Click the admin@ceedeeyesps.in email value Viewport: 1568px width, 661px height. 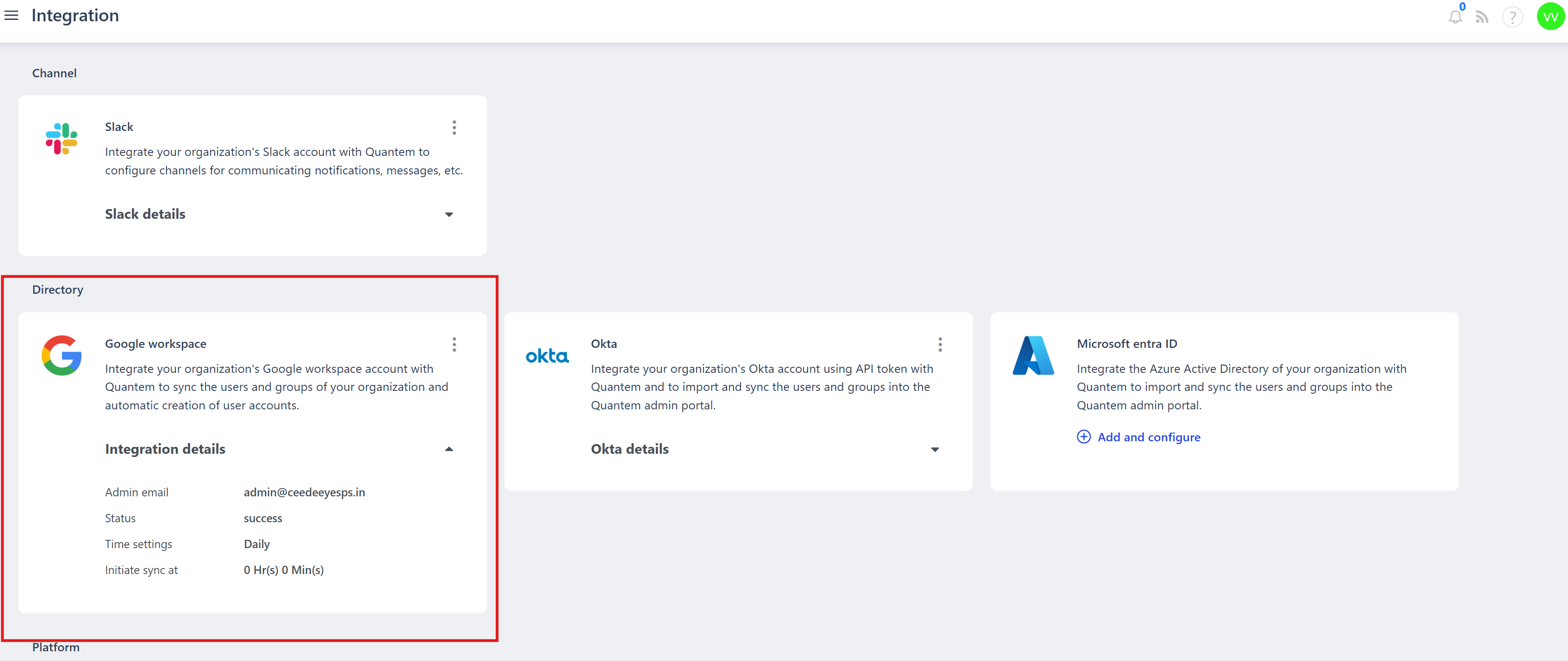tap(304, 493)
